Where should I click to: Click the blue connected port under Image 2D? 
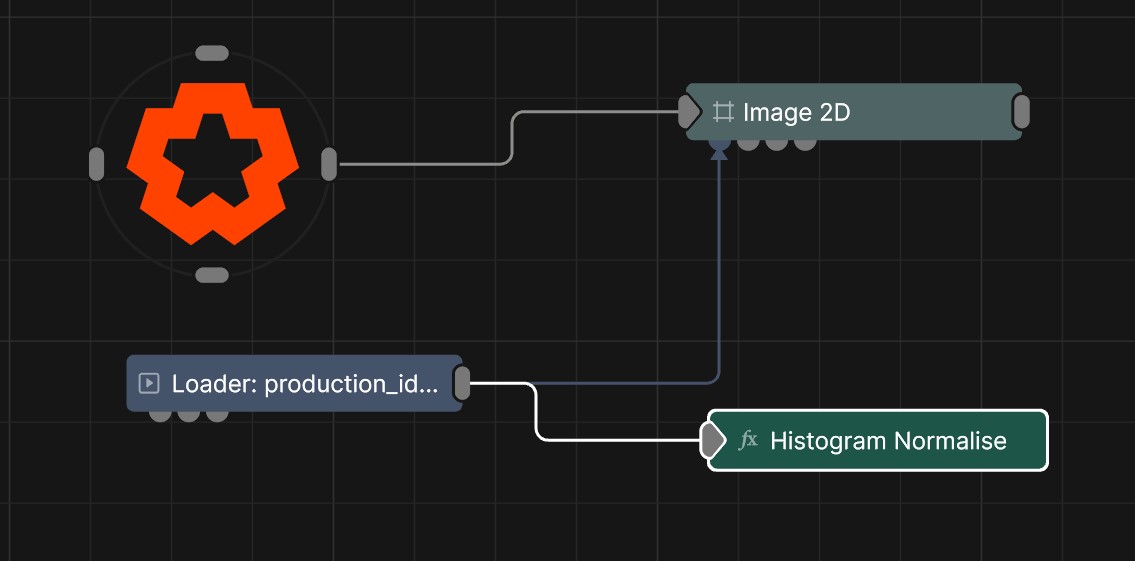tap(719, 144)
